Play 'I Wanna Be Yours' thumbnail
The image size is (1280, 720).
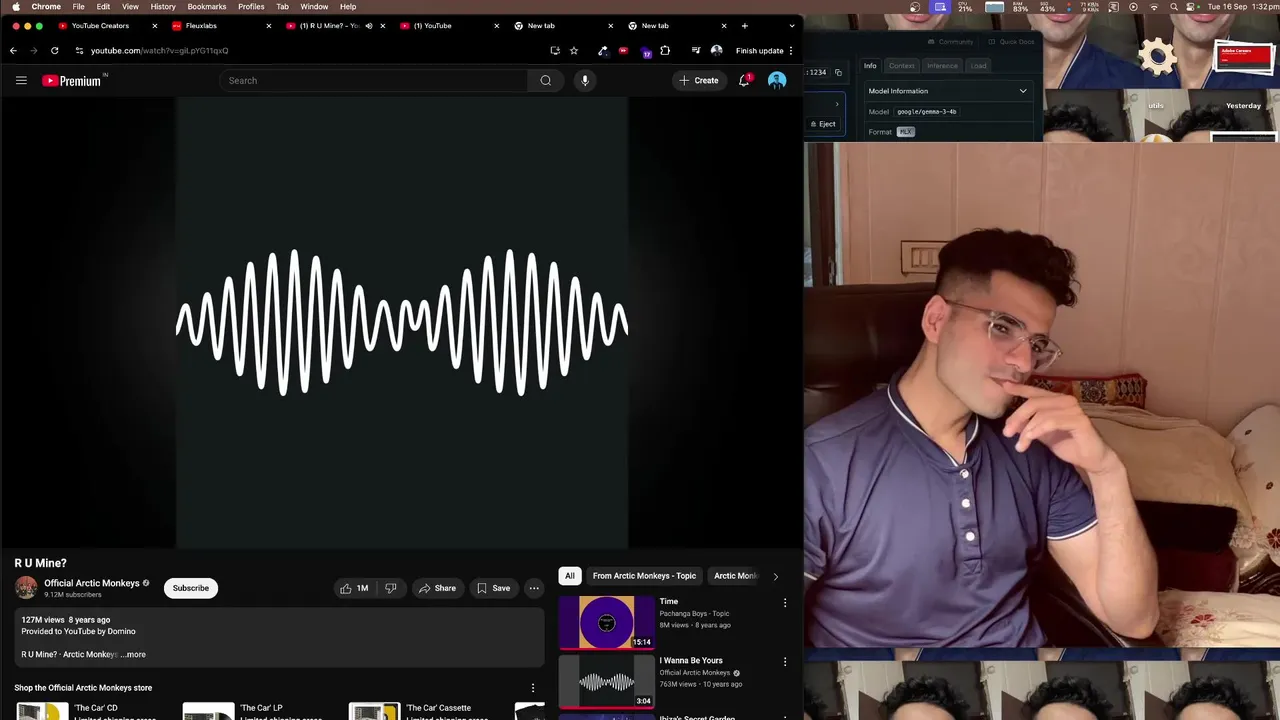pyautogui.click(x=606, y=681)
